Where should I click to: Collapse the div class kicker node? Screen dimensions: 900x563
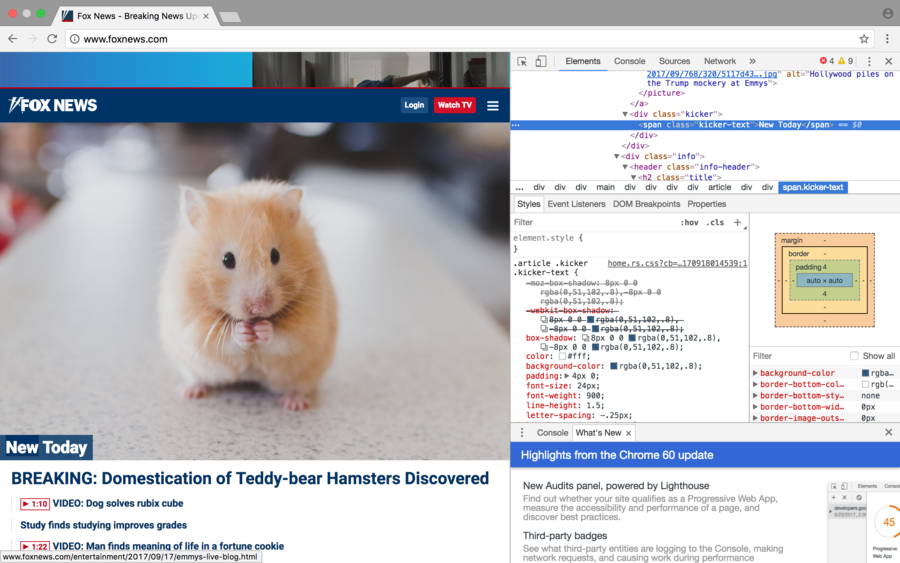point(625,114)
